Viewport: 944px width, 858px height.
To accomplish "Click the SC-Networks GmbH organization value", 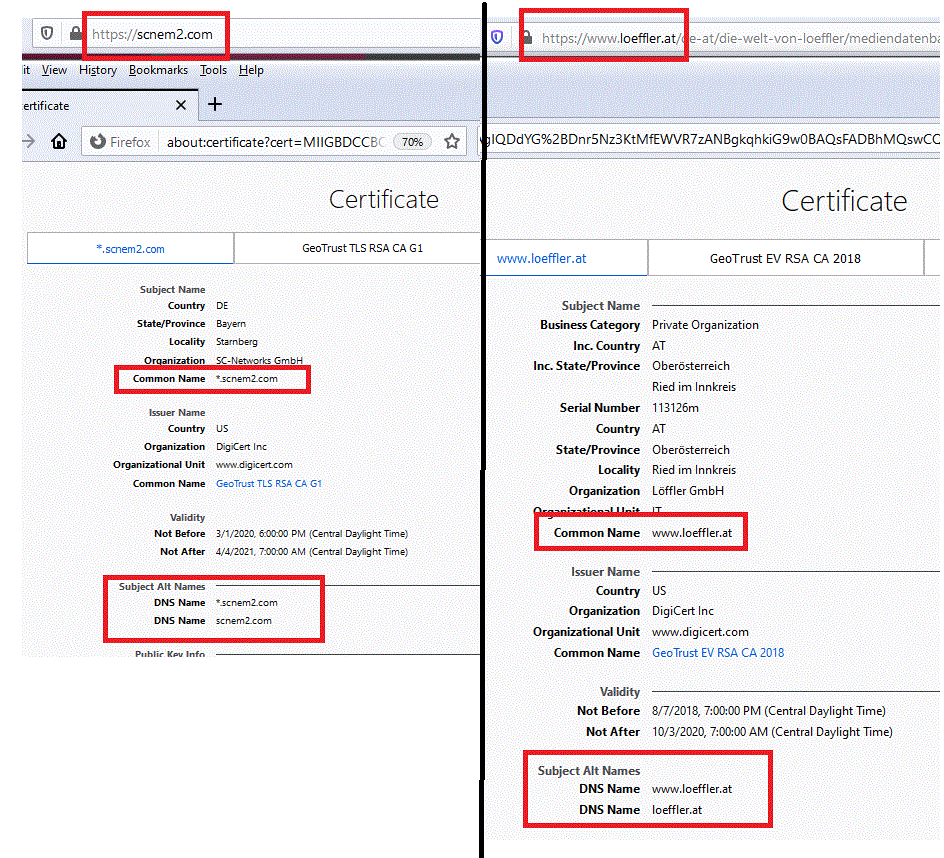I will [259, 360].
